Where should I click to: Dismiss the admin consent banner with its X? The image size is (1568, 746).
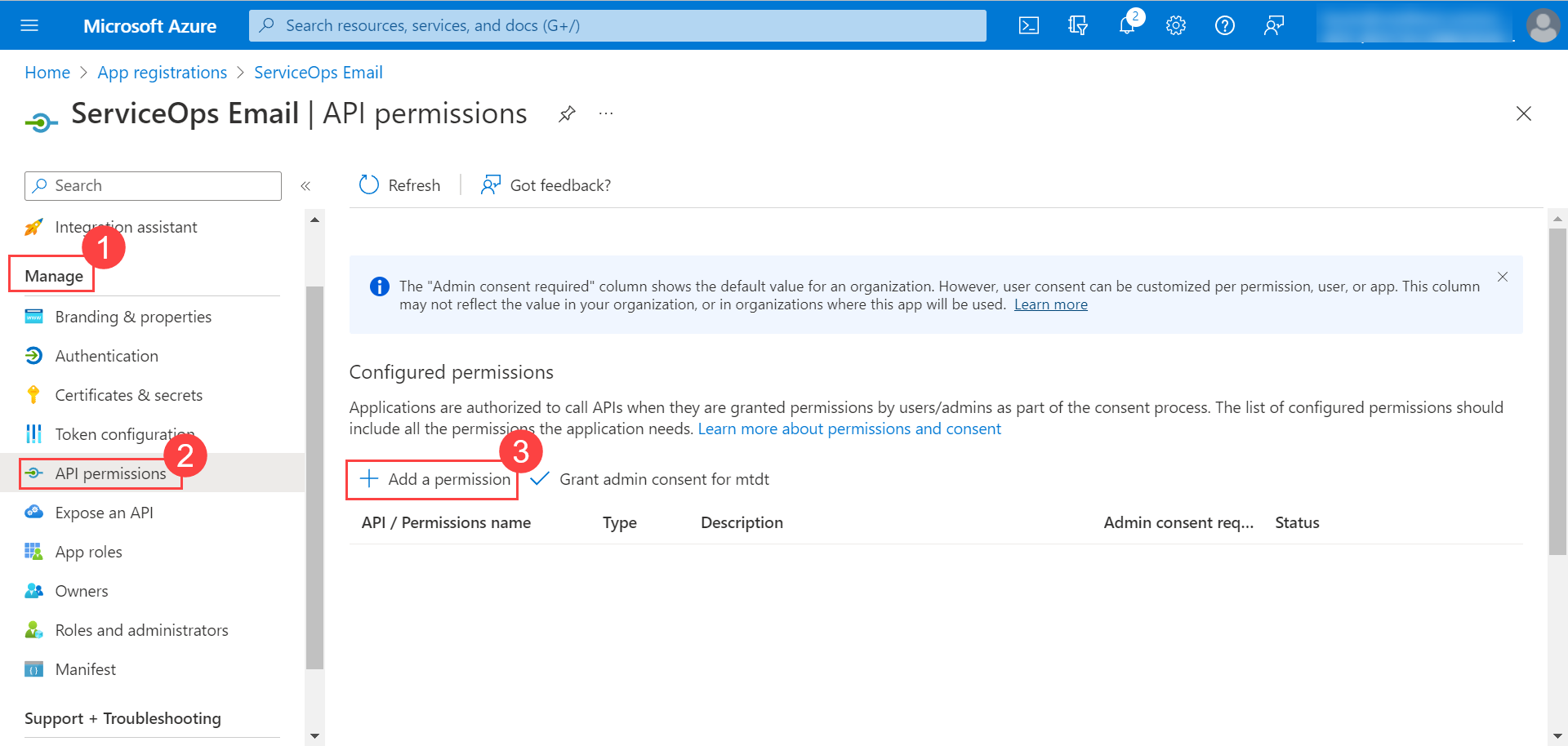pyautogui.click(x=1503, y=277)
